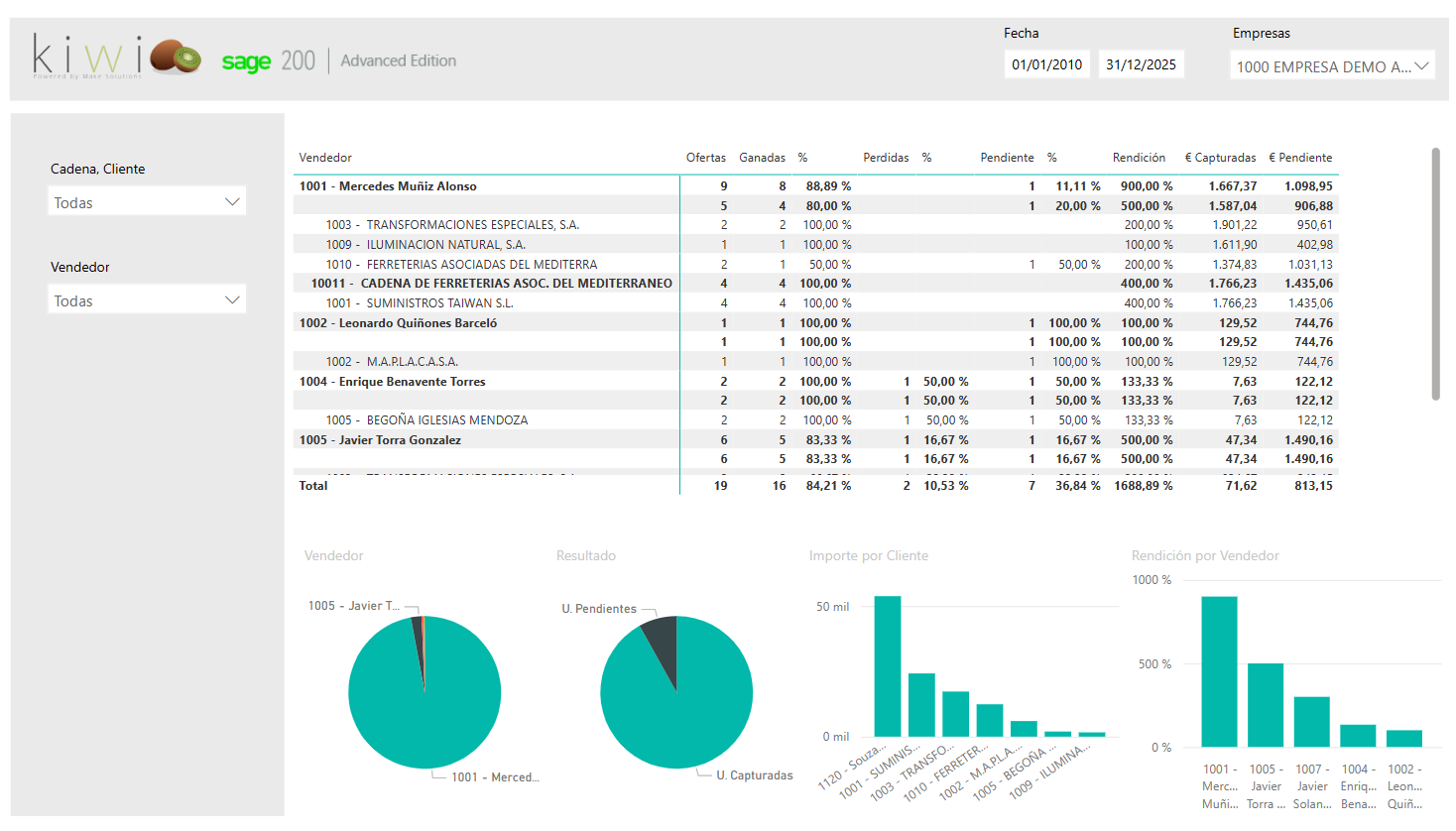Open the Empresas dropdown

pos(1332,66)
